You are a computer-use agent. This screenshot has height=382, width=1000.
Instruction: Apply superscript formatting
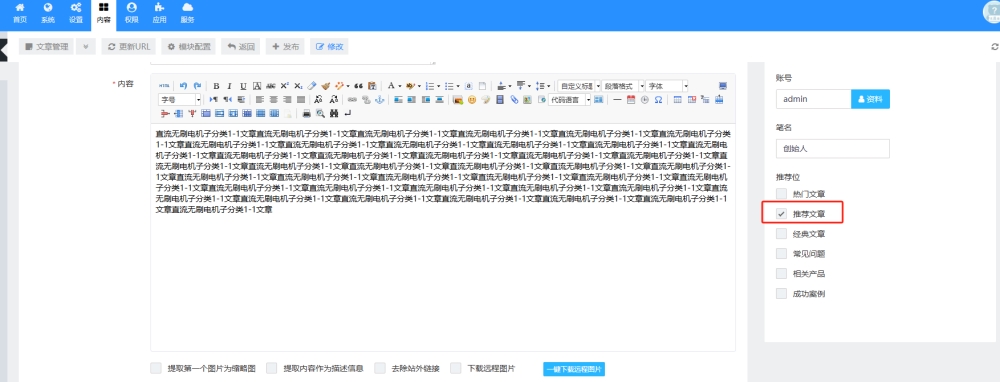tap(284, 85)
